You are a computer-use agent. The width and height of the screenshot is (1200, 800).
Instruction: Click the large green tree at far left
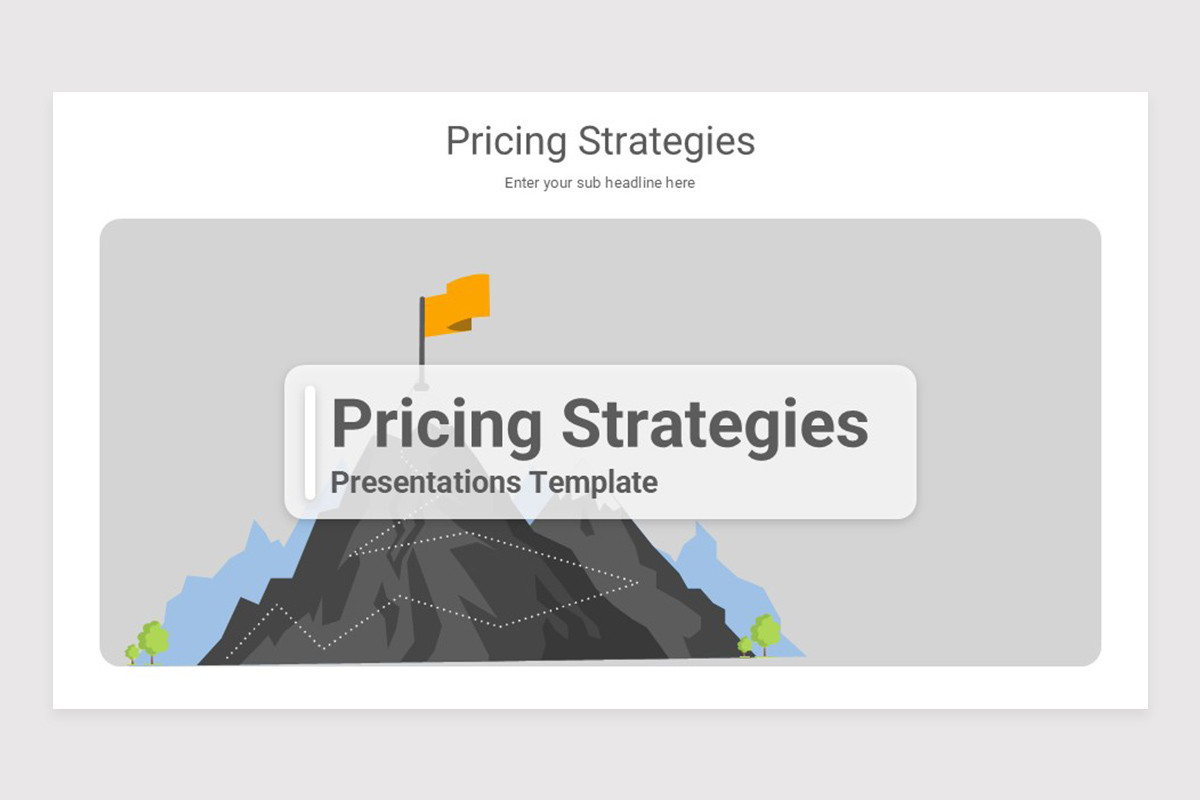click(x=153, y=641)
